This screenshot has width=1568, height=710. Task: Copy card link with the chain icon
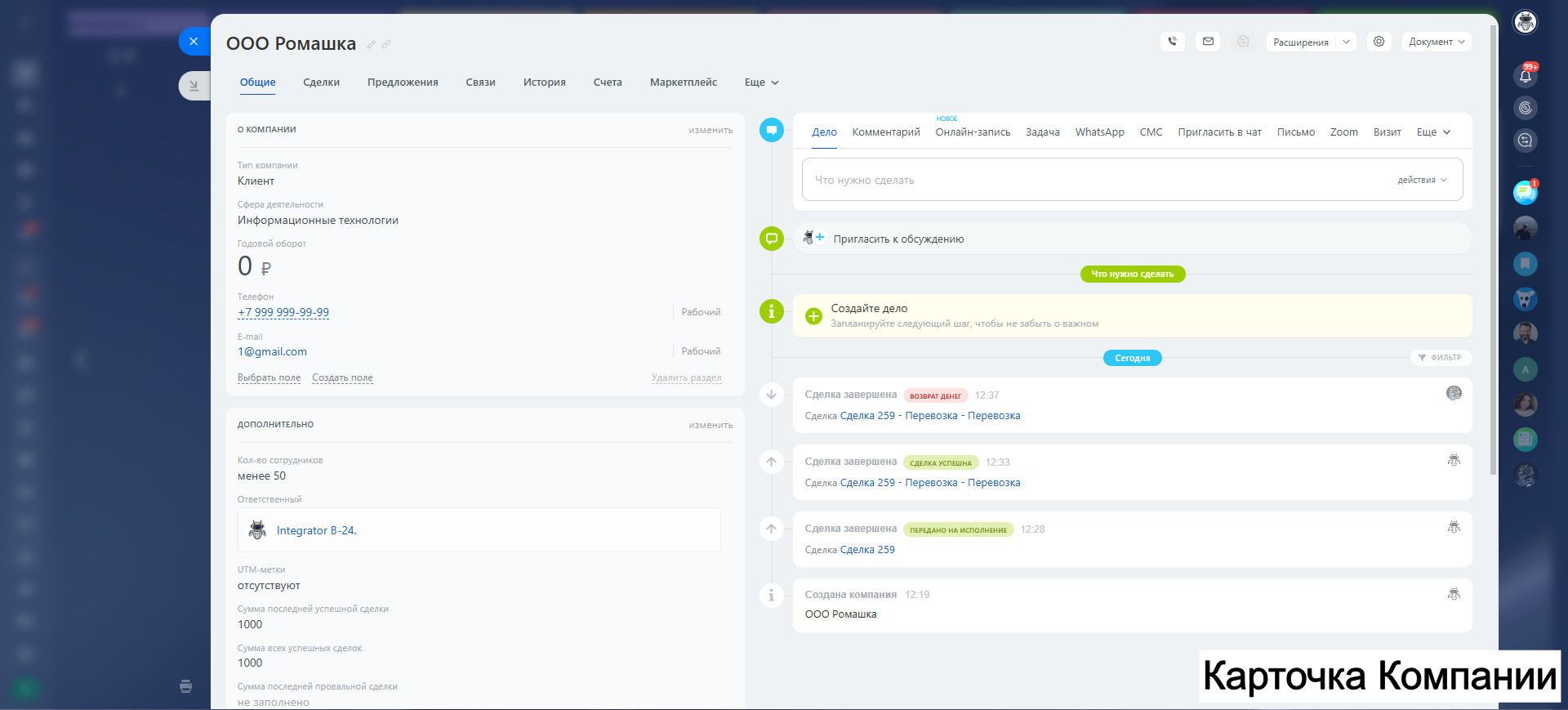tap(386, 45)
